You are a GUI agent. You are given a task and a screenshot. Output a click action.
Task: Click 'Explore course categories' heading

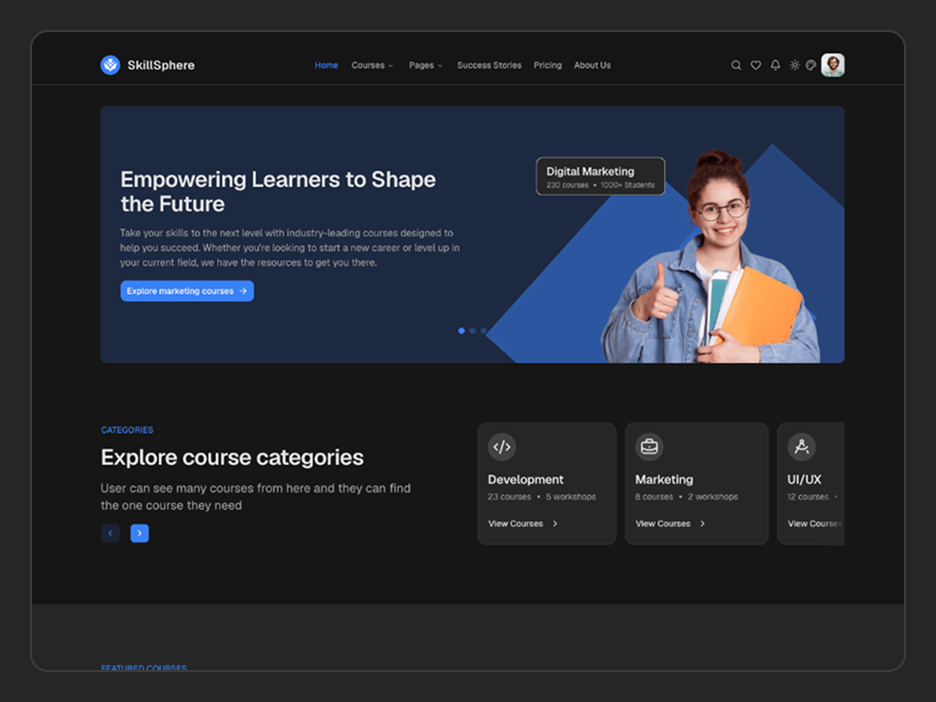coord(232,457)
